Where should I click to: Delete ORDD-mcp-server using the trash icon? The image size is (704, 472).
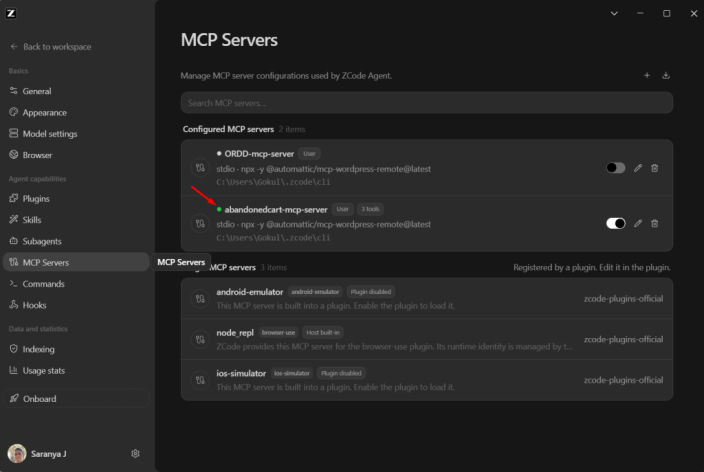coord(655,168)
